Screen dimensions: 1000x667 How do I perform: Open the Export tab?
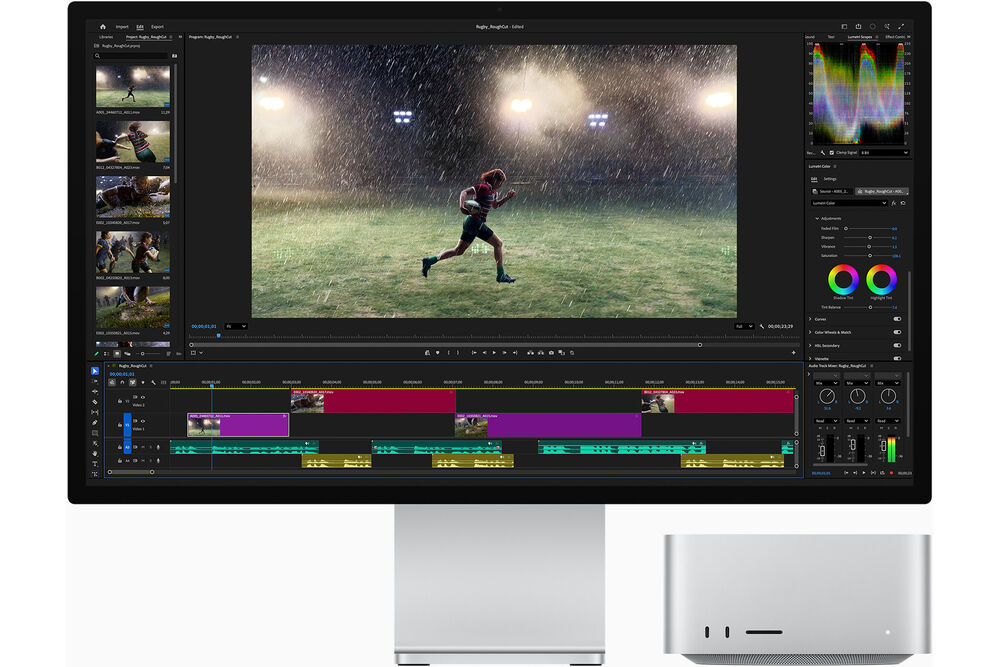(x=158, y=27)
